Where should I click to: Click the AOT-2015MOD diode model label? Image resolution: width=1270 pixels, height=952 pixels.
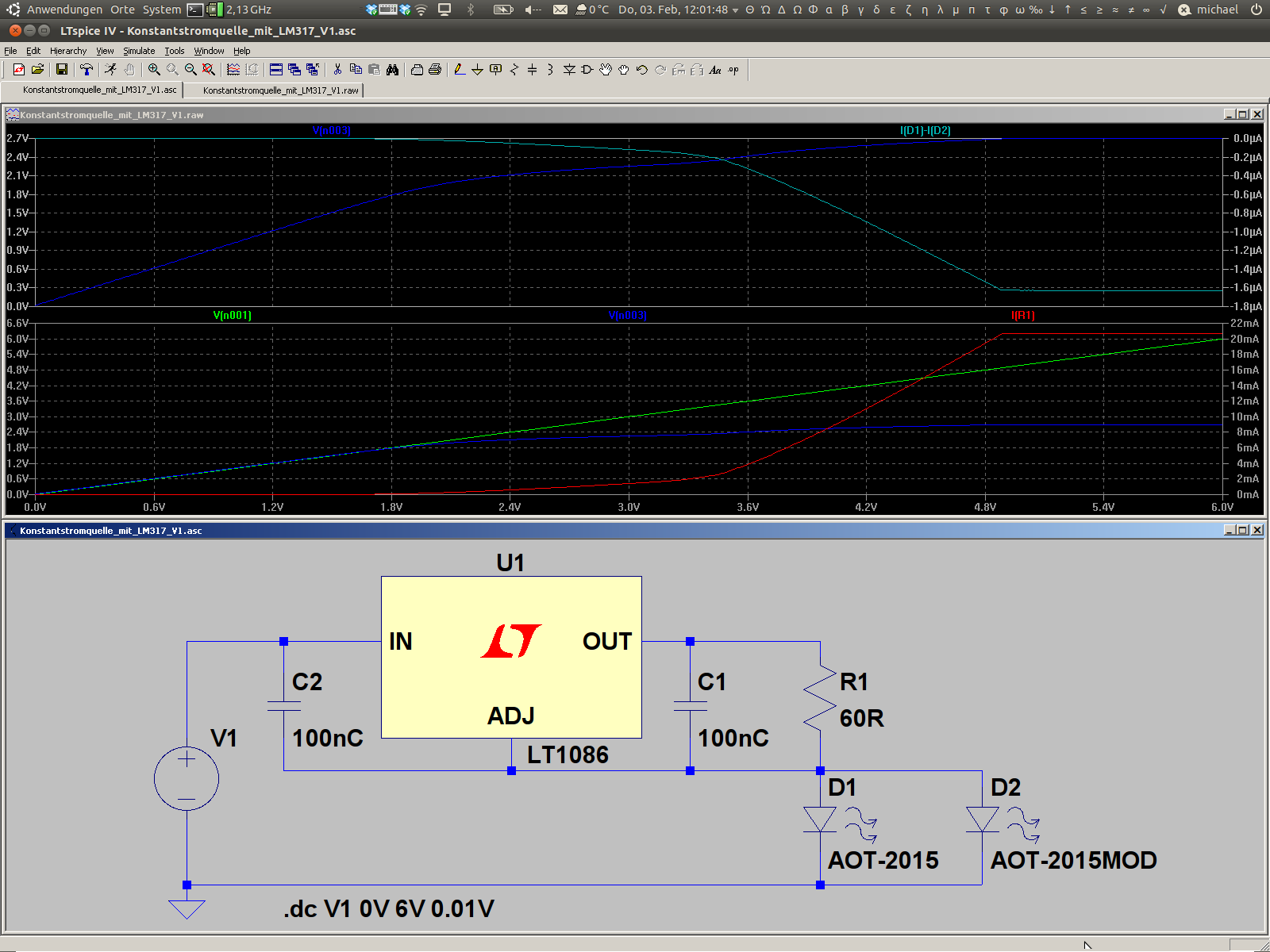point(1074,860)
